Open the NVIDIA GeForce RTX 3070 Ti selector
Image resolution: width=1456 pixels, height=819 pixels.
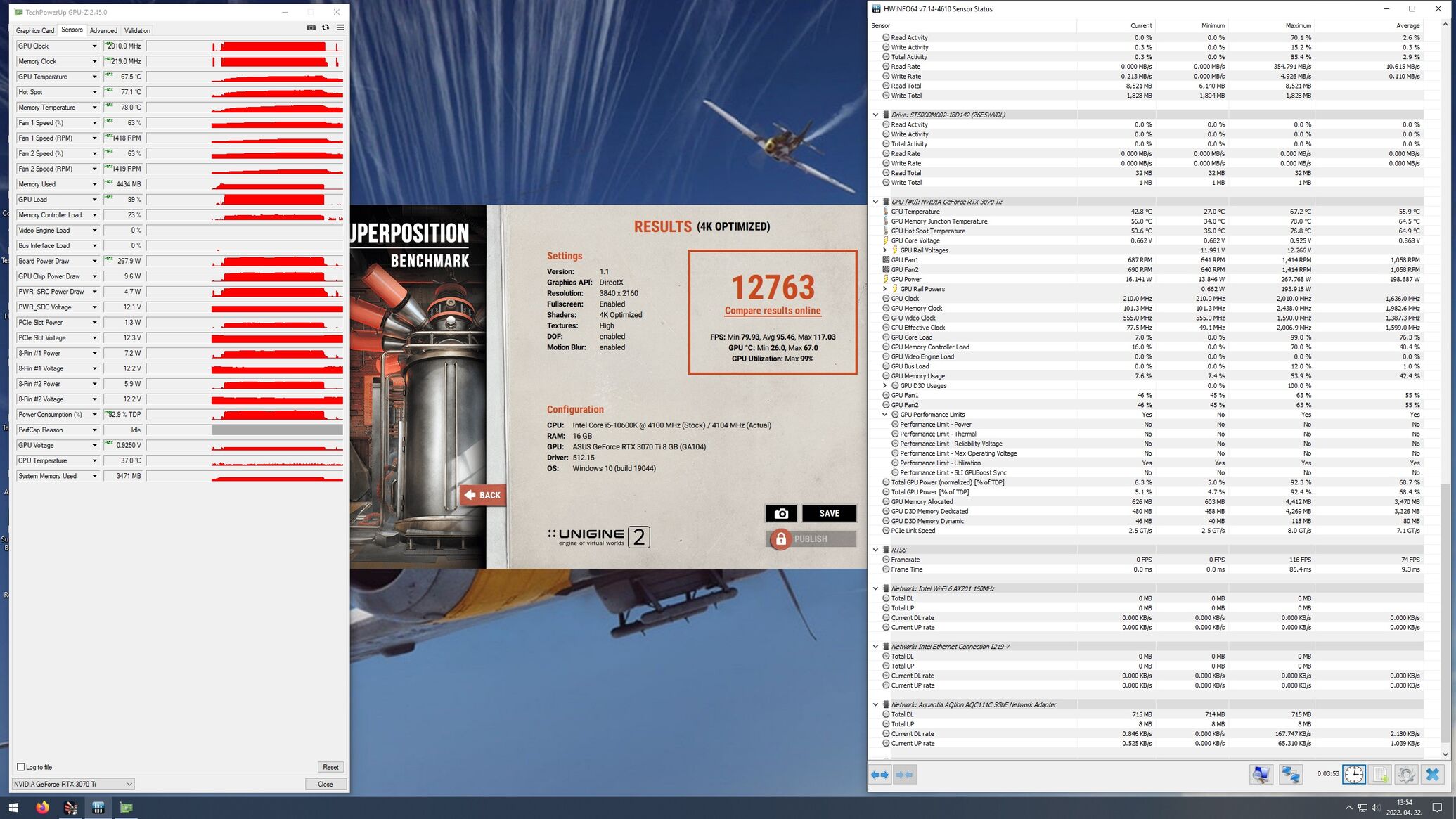click(73, 784)
